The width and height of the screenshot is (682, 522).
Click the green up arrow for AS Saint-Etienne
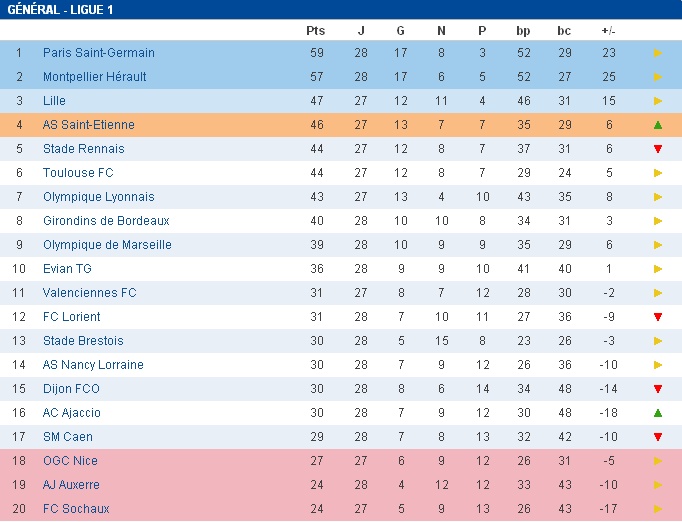(x=658, y=125)
